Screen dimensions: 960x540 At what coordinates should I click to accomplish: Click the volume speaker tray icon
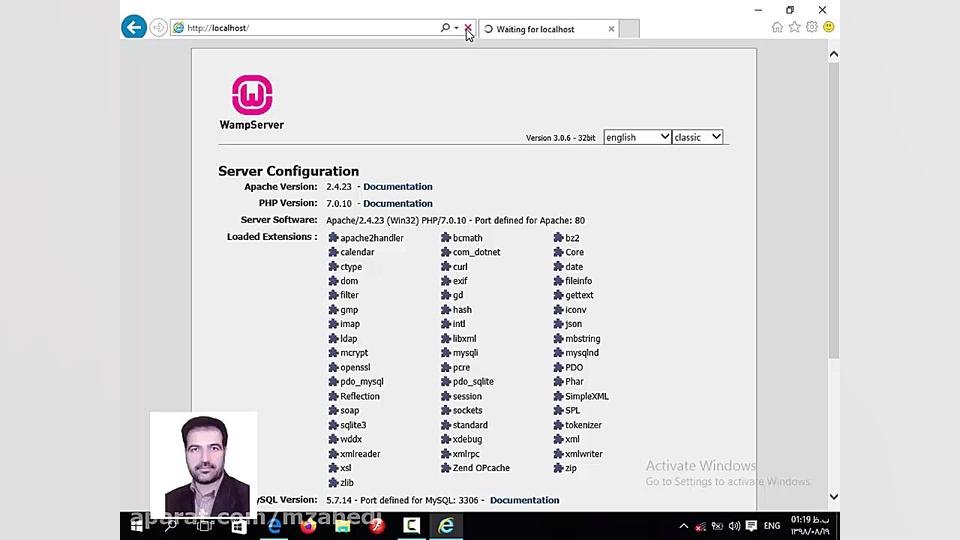point(734,526)
